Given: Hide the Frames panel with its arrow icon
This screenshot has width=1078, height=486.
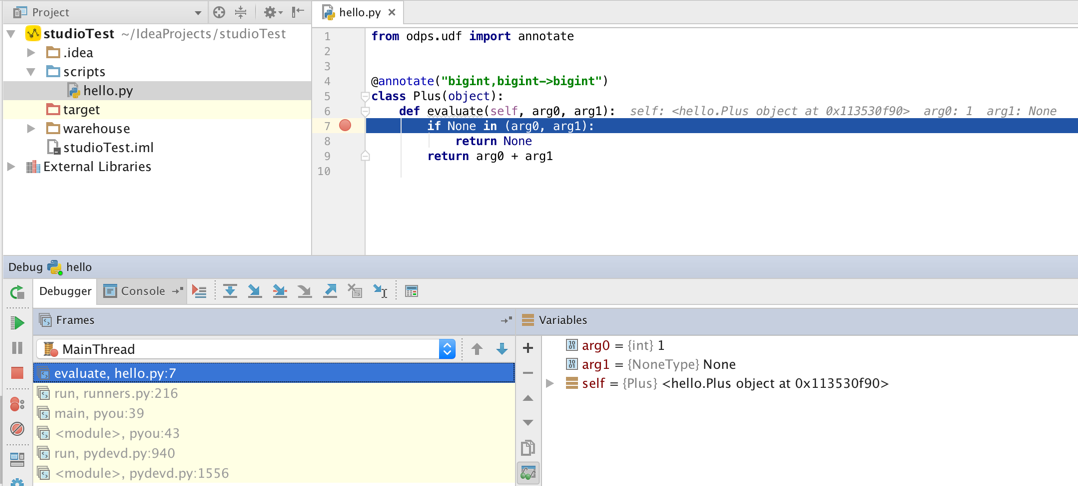Looking at the screenshot, I should (x=507, y=320).
